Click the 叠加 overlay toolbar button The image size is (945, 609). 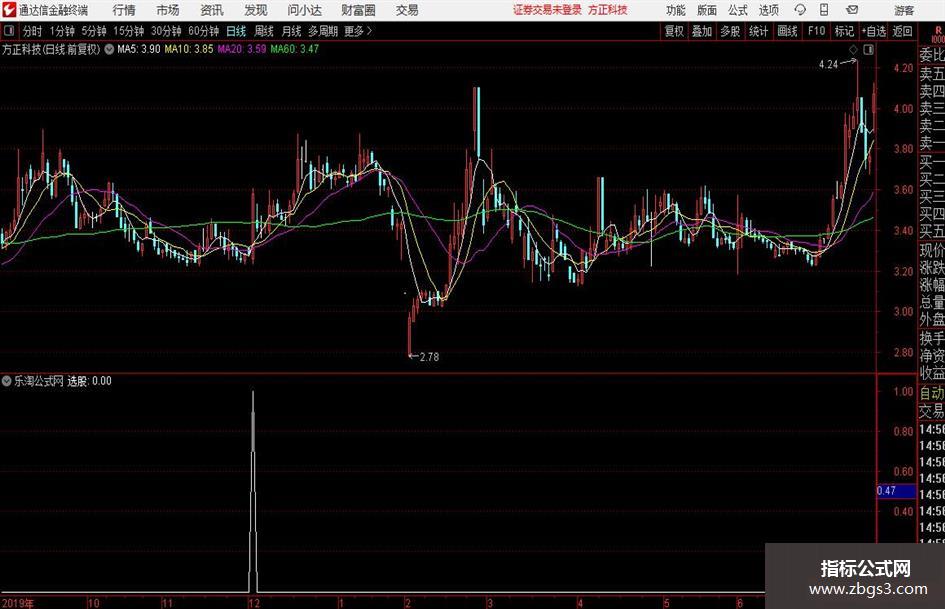tap(702, 31)
